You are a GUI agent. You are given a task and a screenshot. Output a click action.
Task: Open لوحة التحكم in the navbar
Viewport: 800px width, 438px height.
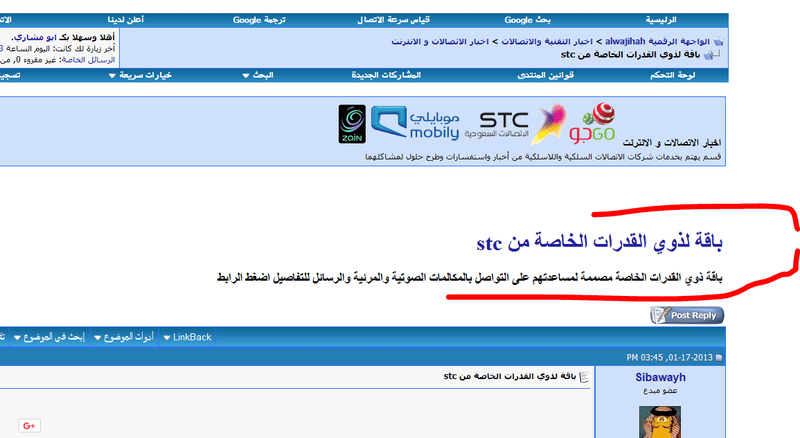pos(672,75)
